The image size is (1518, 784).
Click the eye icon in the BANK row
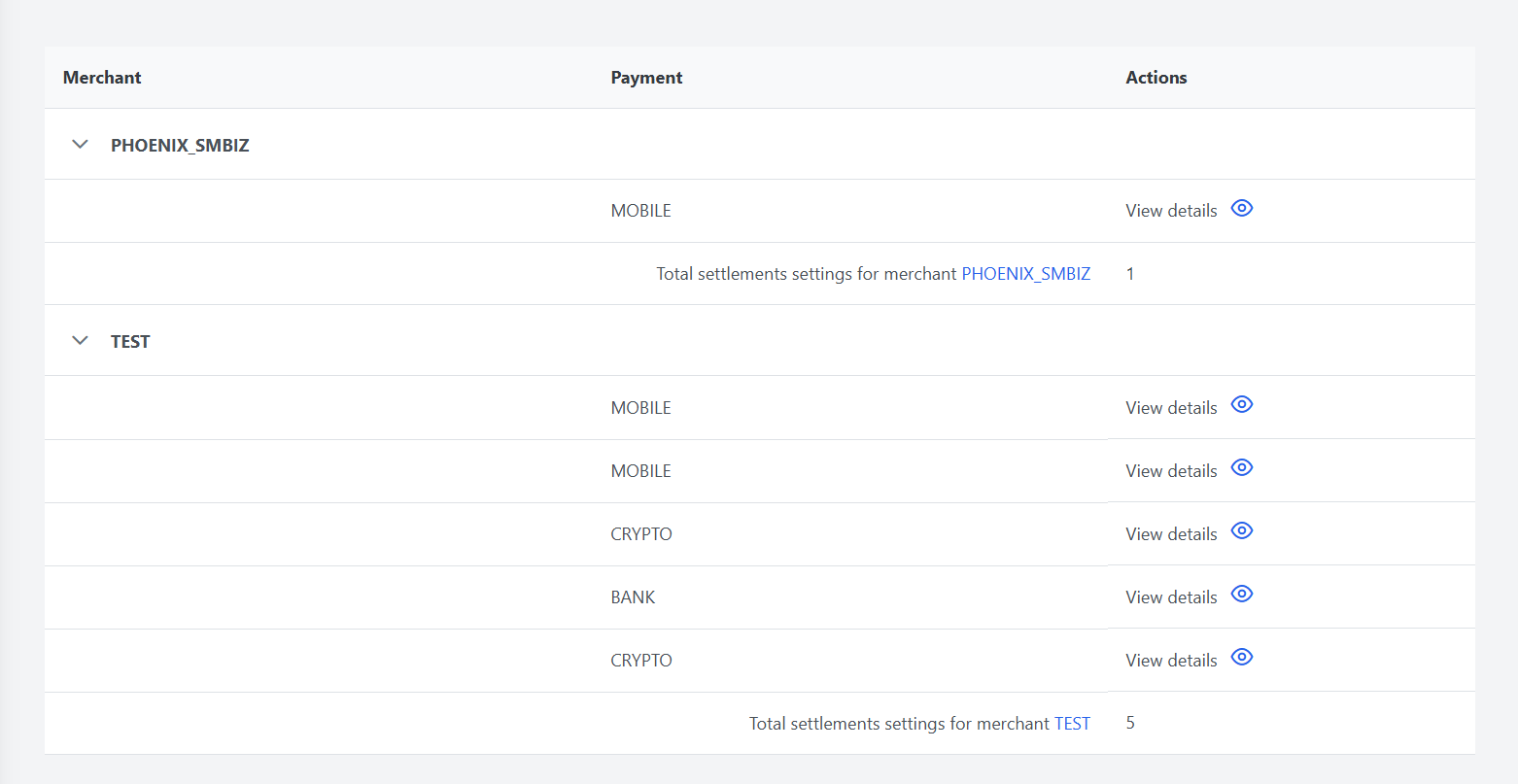[x=1241, y=595]
